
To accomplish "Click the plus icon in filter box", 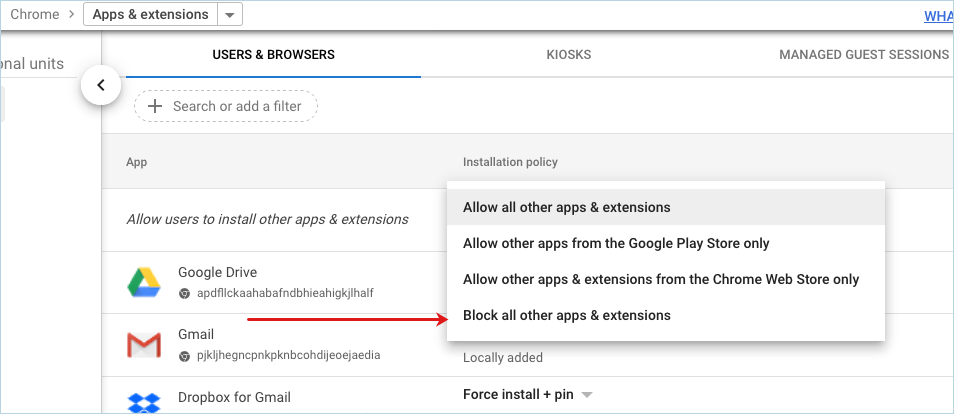I will click(155, 107).
